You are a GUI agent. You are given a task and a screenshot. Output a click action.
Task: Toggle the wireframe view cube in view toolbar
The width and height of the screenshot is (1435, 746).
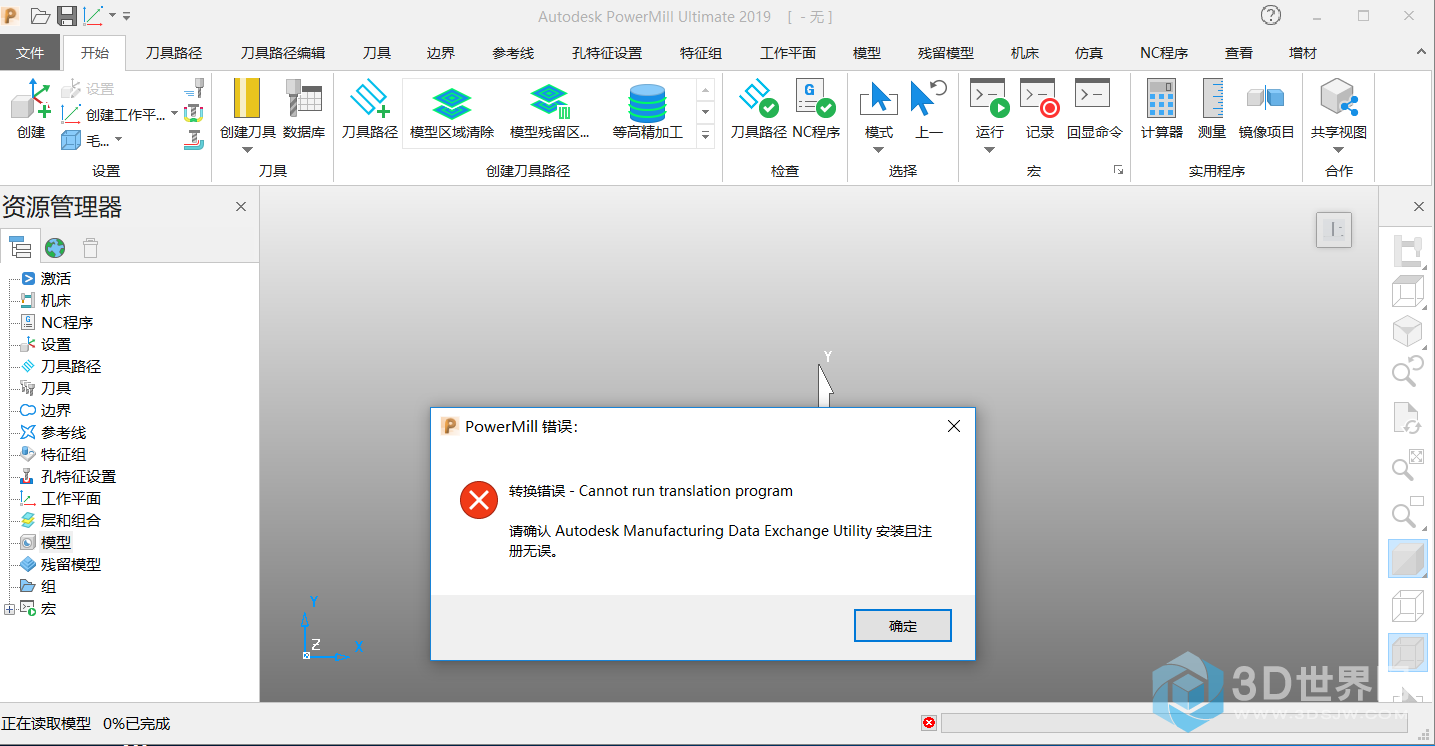1407,606
